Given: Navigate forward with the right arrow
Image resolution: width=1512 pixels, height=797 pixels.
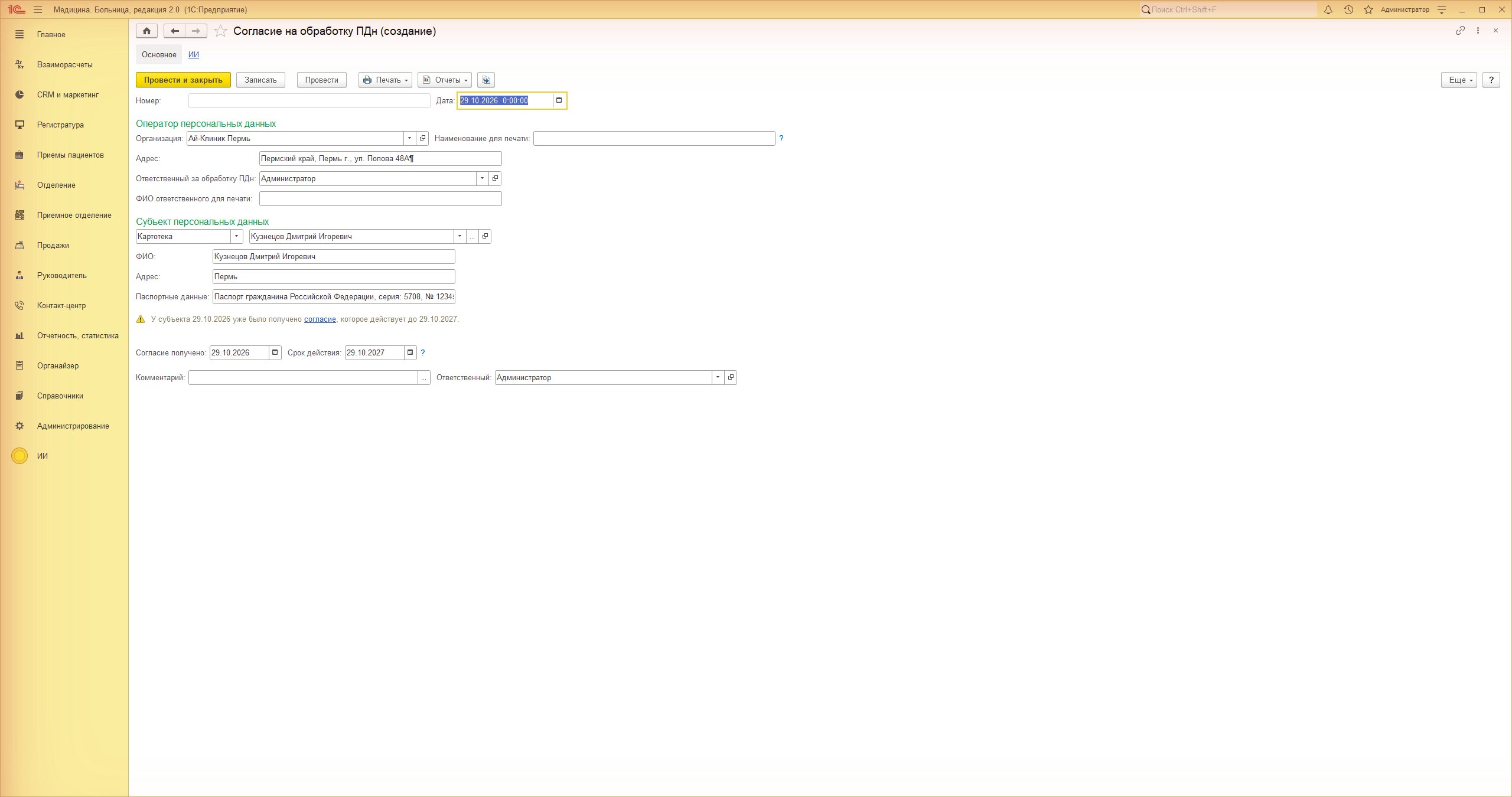Looking at the screenshot, I should pos(196,31).
